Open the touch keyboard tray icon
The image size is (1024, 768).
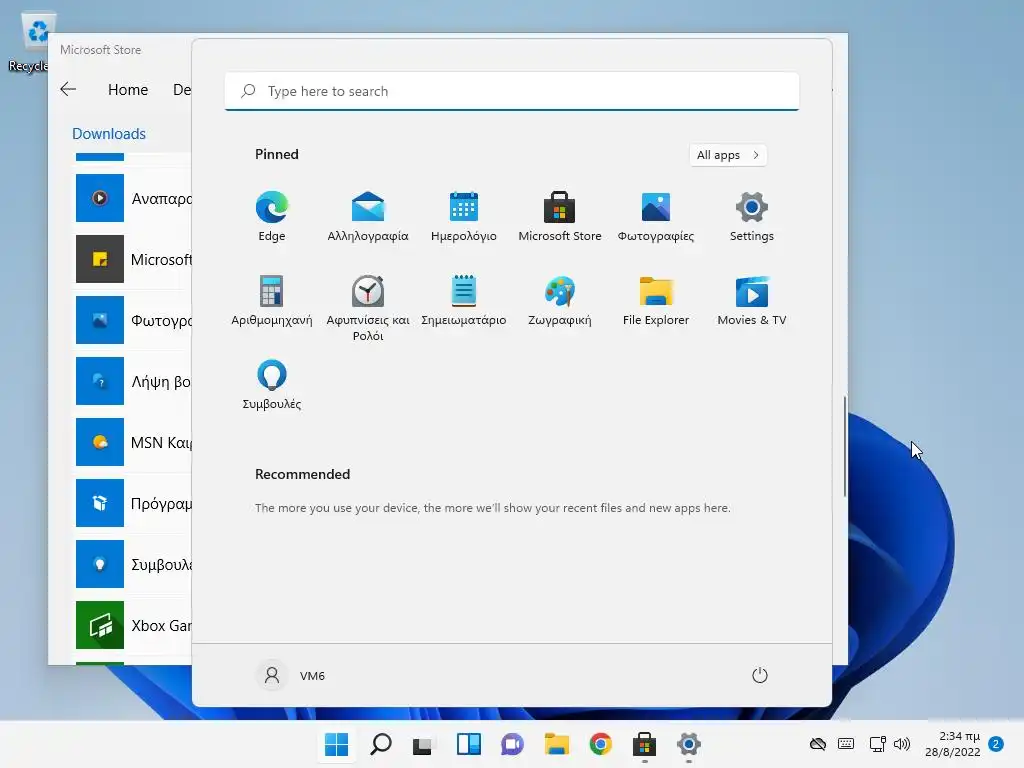click(x=846, y=744)
